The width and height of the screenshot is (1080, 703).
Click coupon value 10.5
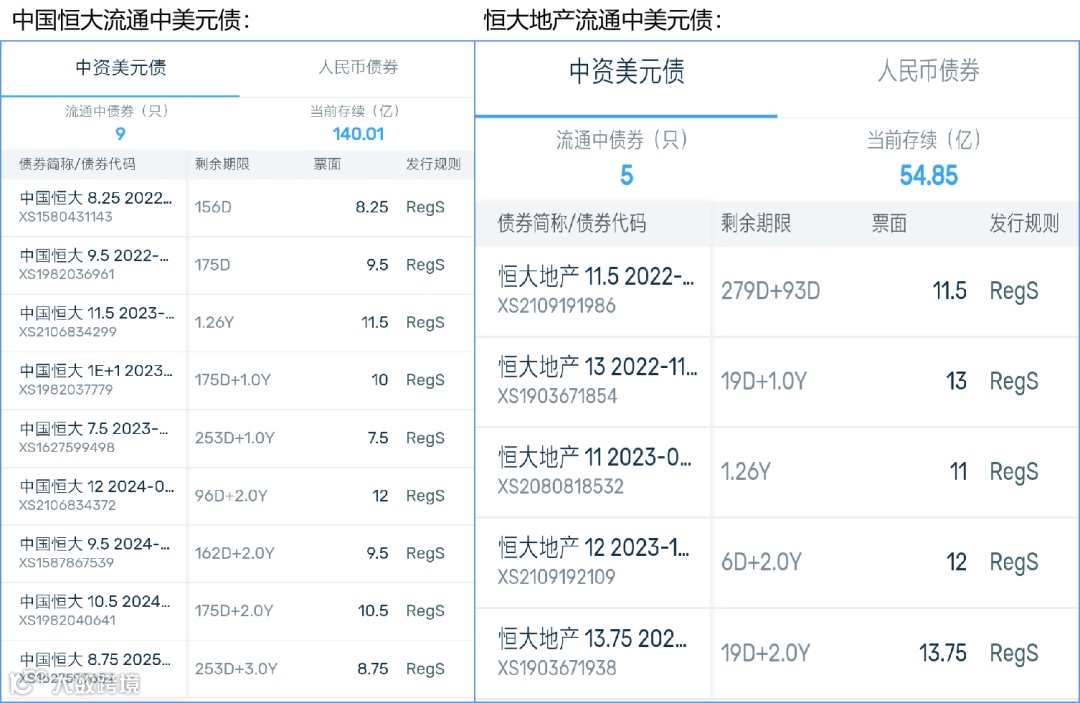373,611
